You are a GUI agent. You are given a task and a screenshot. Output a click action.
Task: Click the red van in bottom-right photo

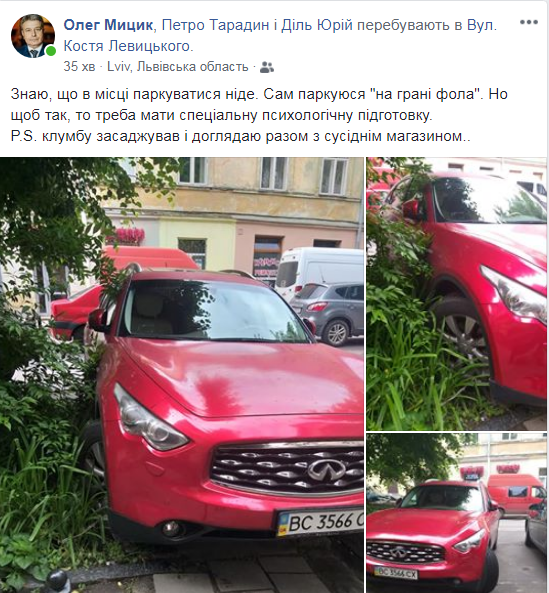pyautogui.click(x=516, y=495)
